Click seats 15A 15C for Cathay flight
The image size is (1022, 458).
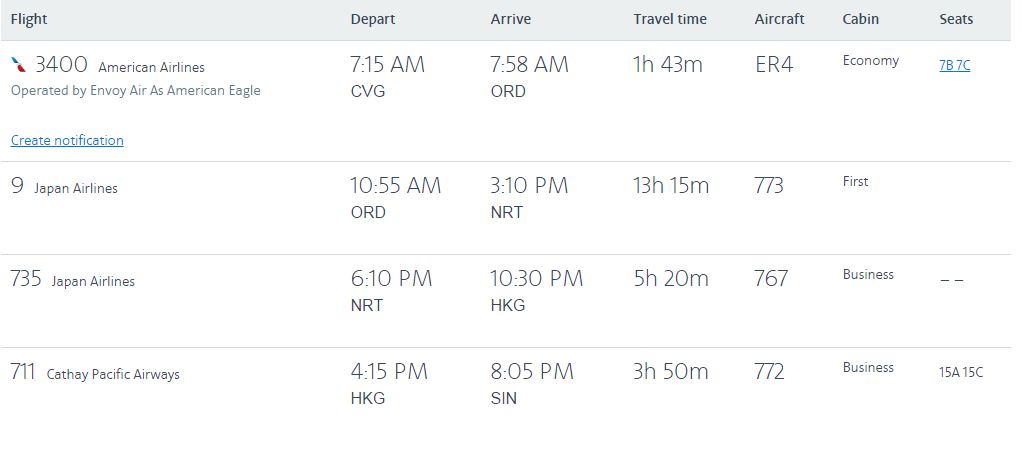pyautogui.click(x=961, y=372)
